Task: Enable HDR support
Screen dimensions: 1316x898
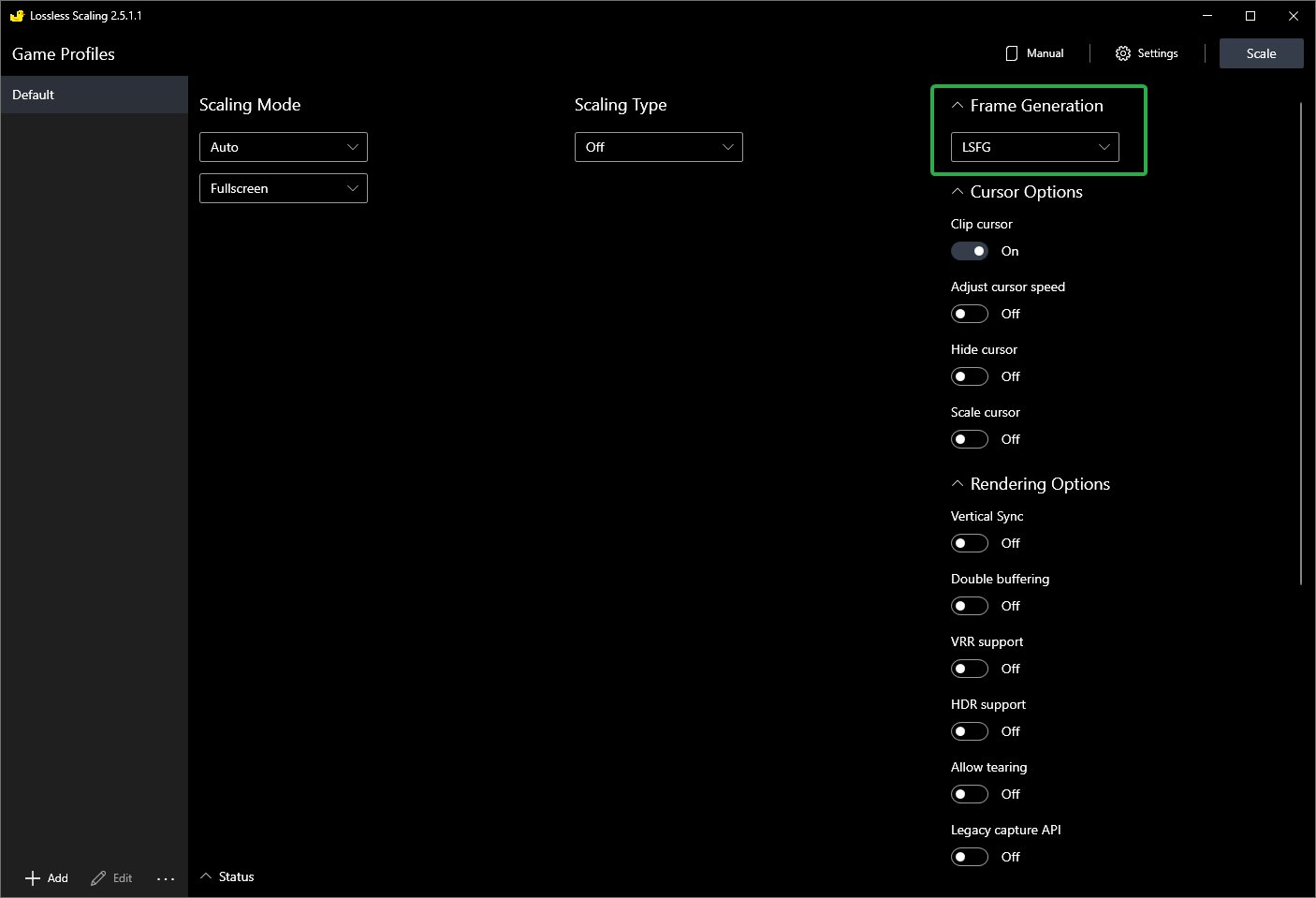Action: pos(969,731)
